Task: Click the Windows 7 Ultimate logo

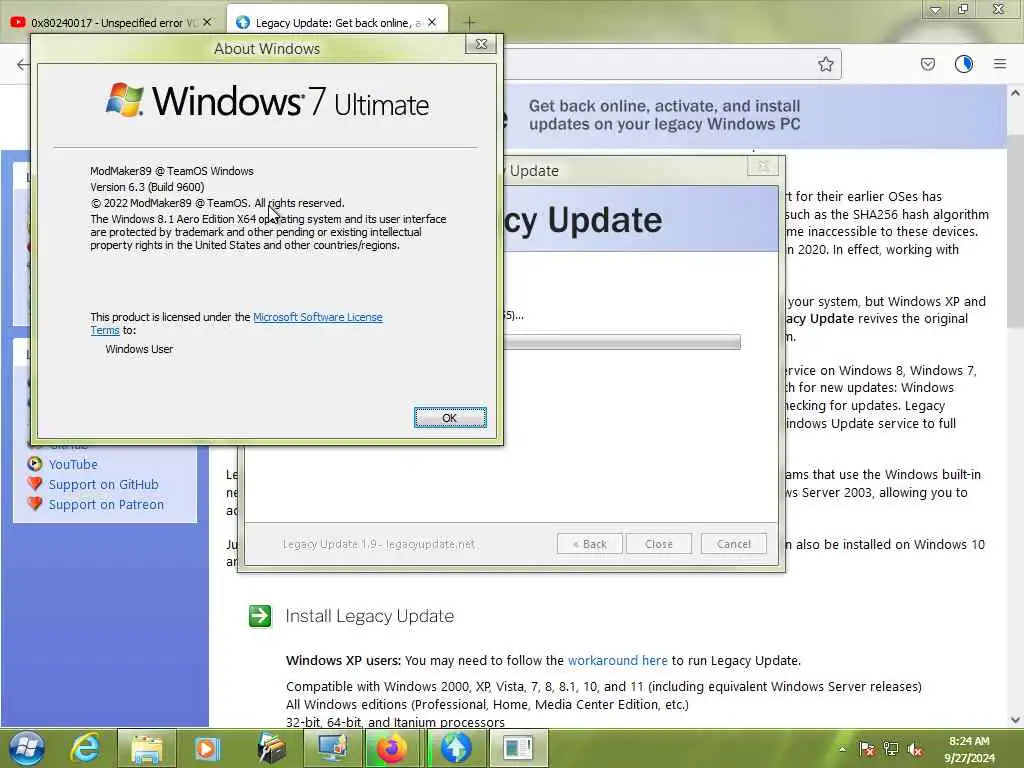Action: coord(267,101)
